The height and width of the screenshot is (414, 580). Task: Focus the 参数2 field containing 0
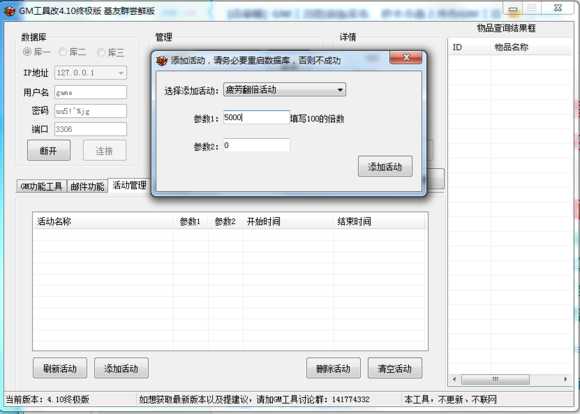pos(256,145)
